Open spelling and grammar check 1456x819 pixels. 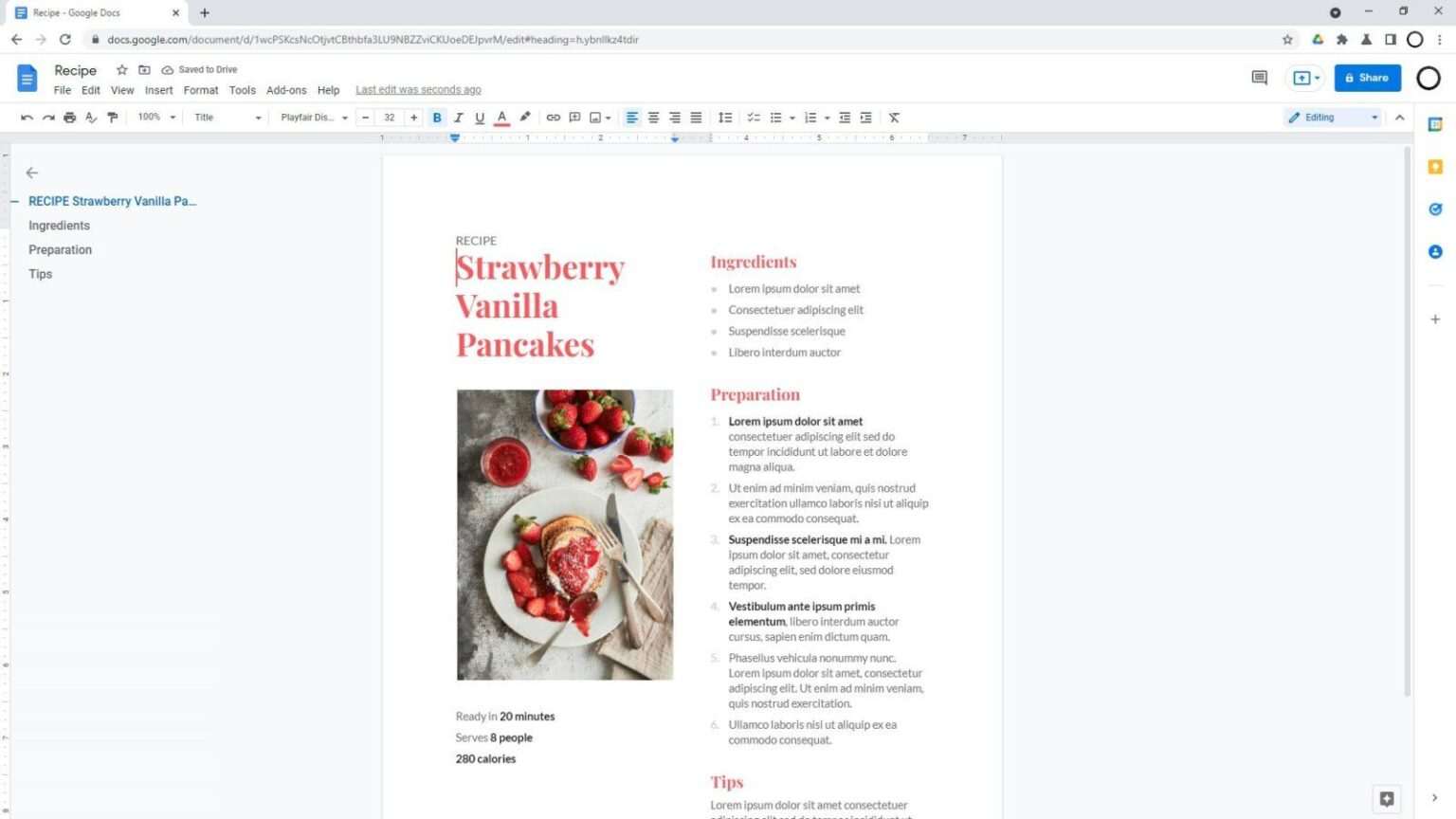[x=91, y=117]
